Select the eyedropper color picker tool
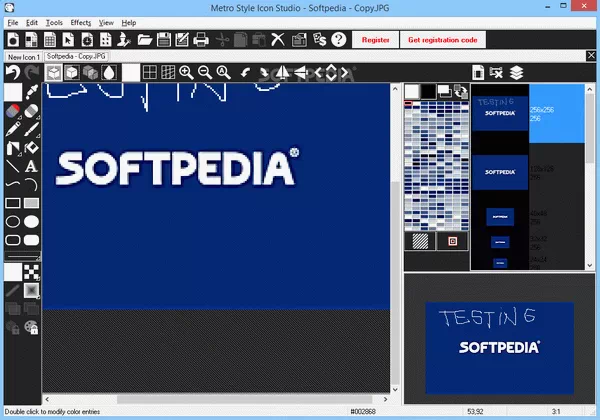The image size is (600, 420). (x=31, y=92)
